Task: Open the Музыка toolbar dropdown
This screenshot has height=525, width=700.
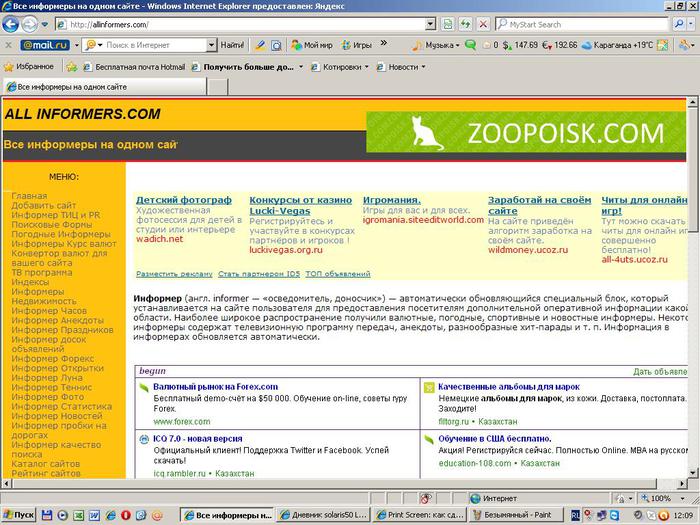Action: (x=436, y=45)
